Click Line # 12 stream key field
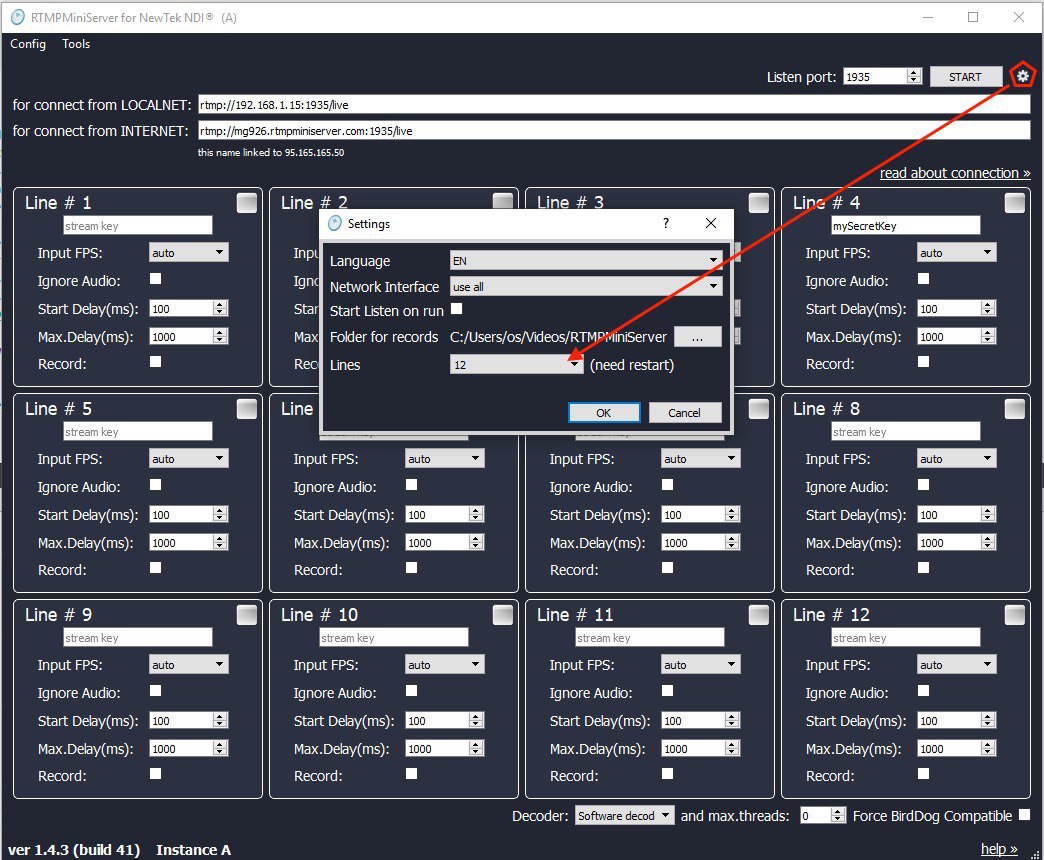 click(906, 638)
